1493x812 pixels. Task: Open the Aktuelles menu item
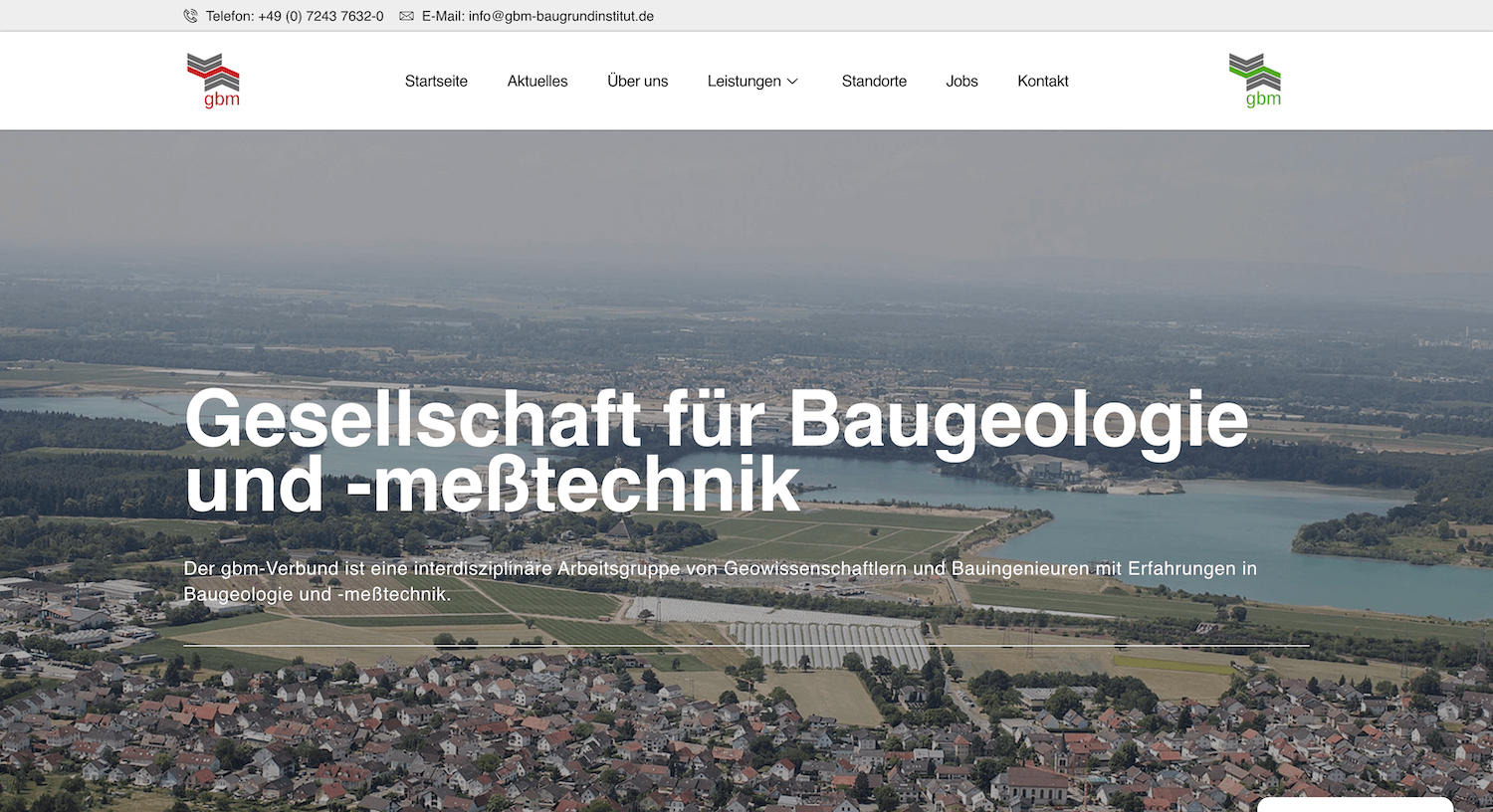(x=537, y=82)
